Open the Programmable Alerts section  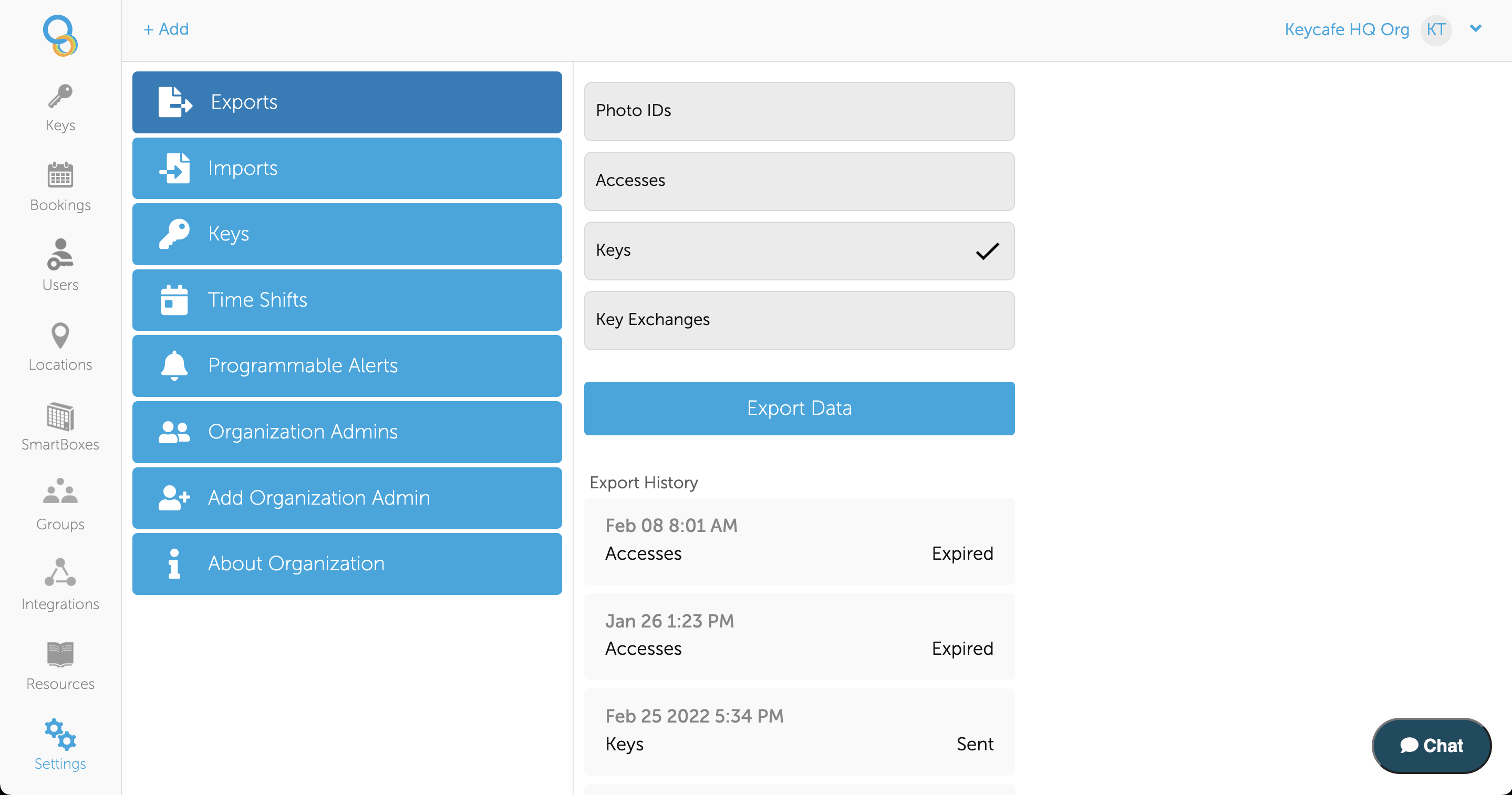pyautogui.click(x=347, y=365)
